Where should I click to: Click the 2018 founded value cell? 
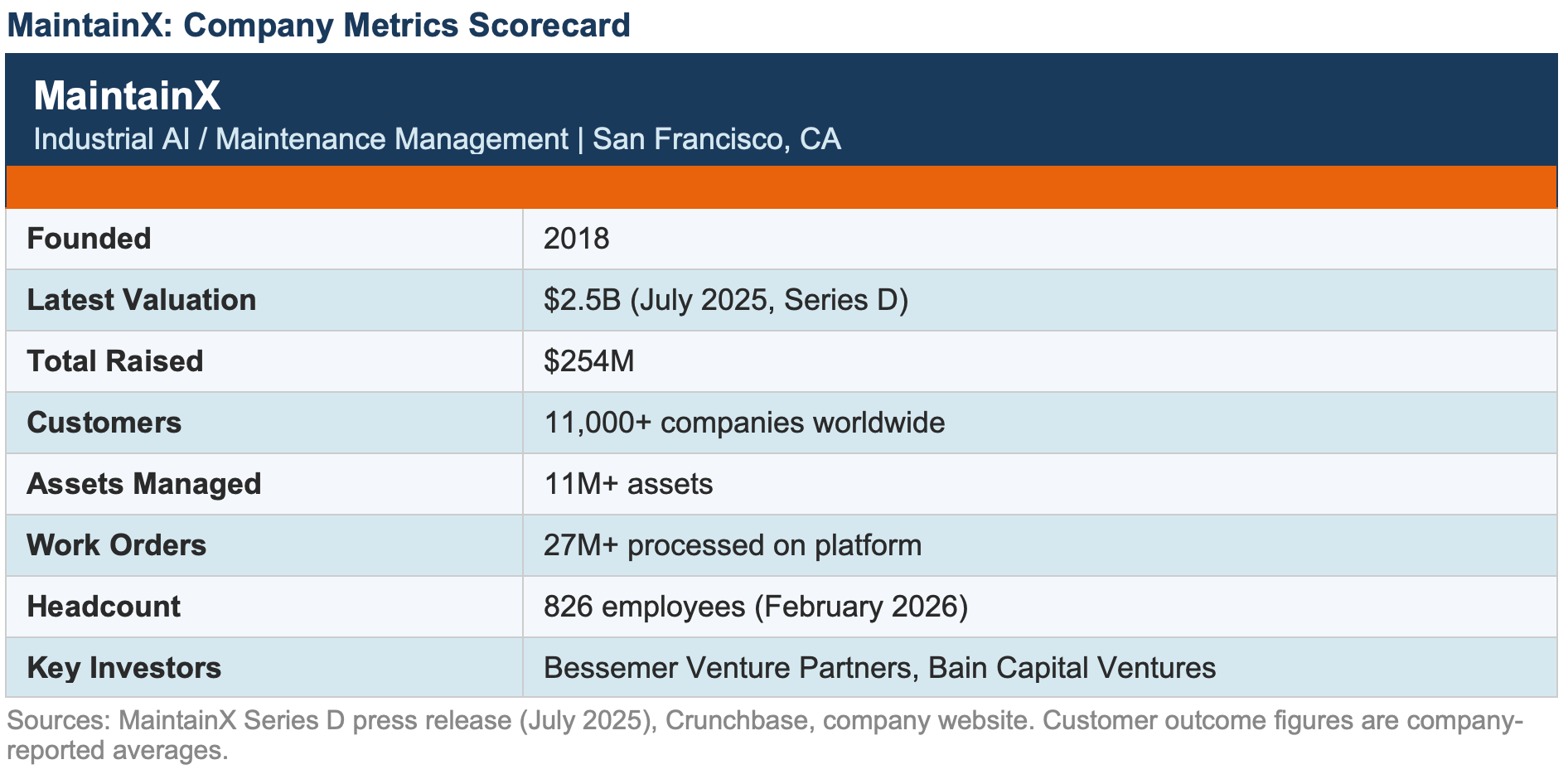coord(1040,239)
